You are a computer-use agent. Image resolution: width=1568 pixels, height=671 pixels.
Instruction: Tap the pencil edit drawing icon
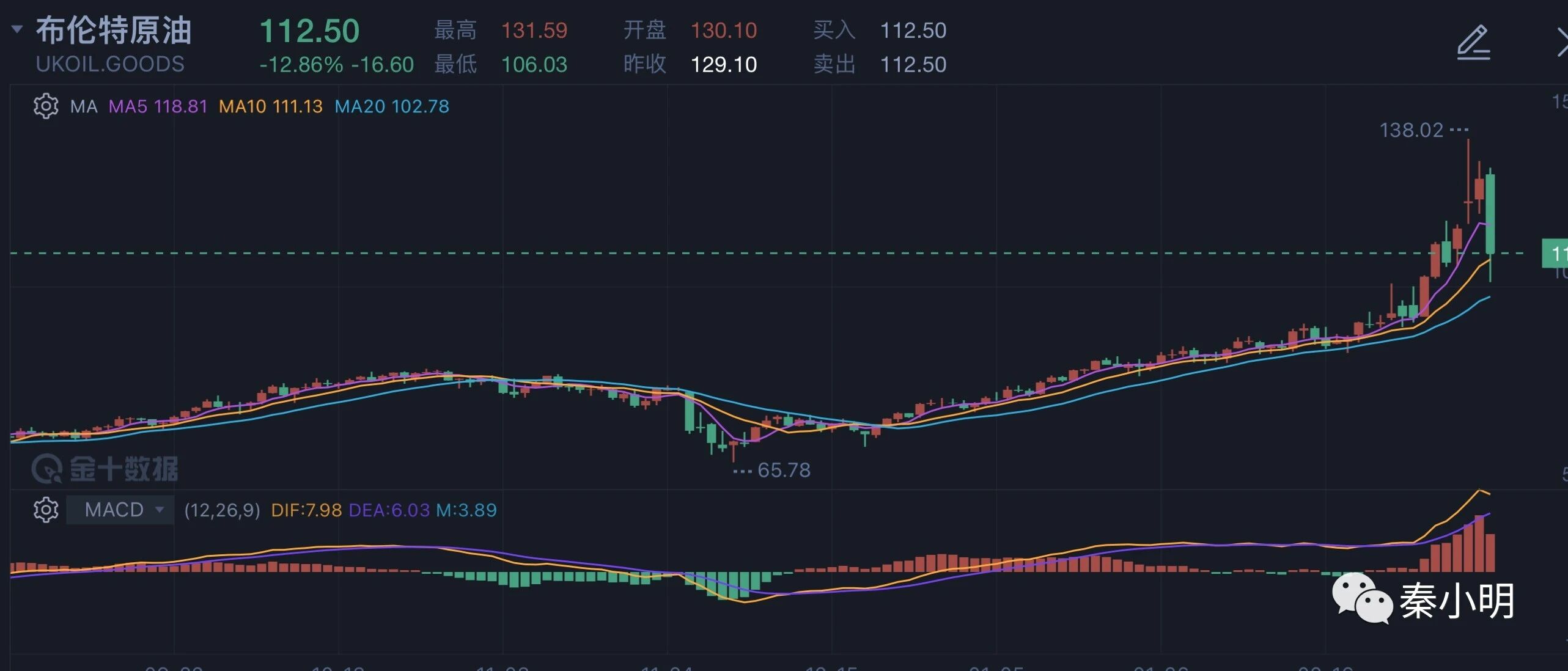[x=1474, y=43]
